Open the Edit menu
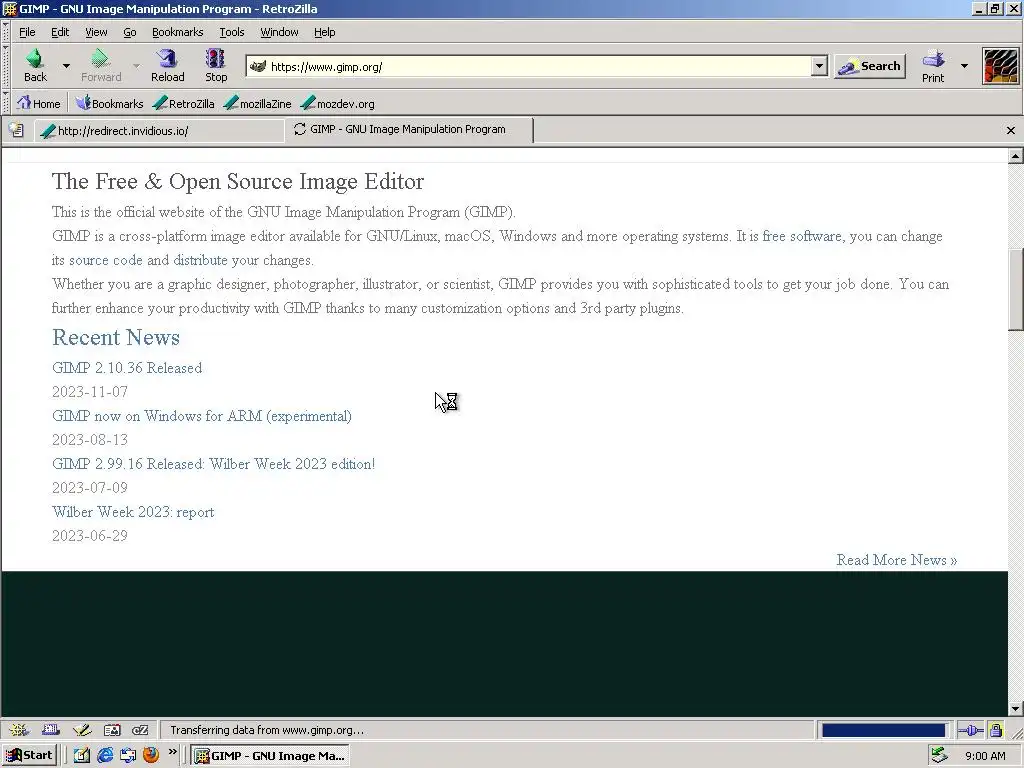This screenshot has width=1024, height=768. point(60,32)
